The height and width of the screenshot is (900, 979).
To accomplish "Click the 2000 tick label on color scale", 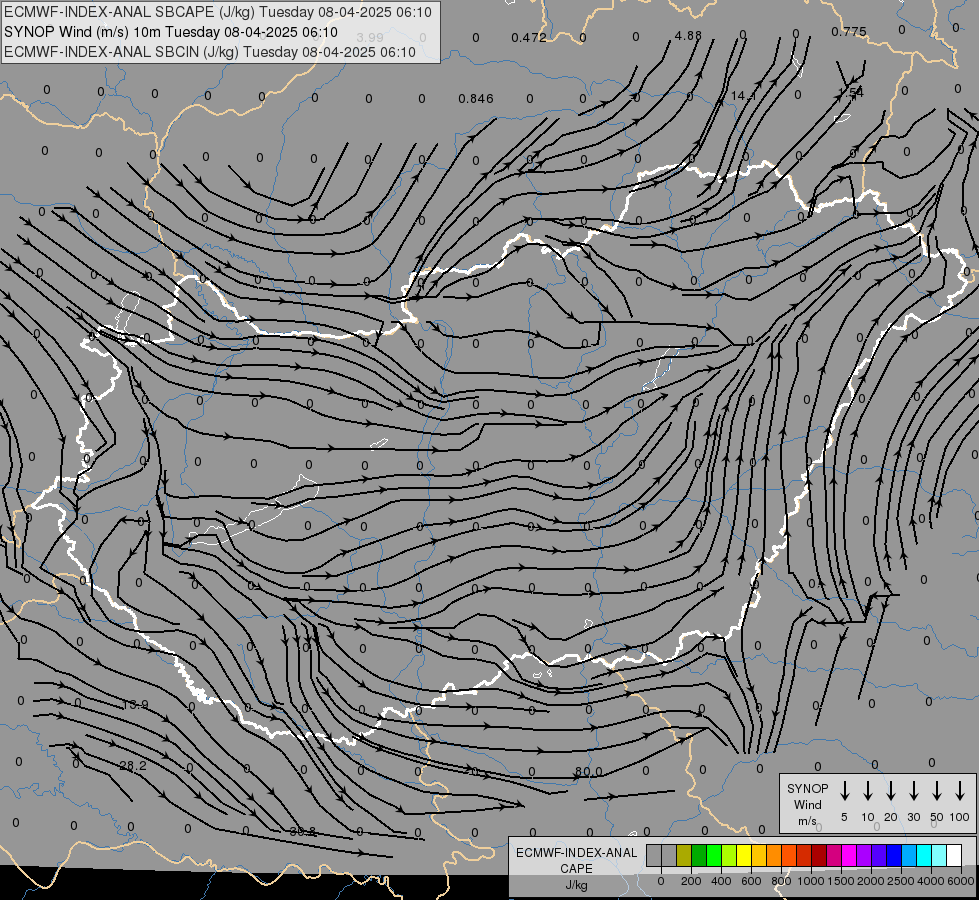I will 871,881.
